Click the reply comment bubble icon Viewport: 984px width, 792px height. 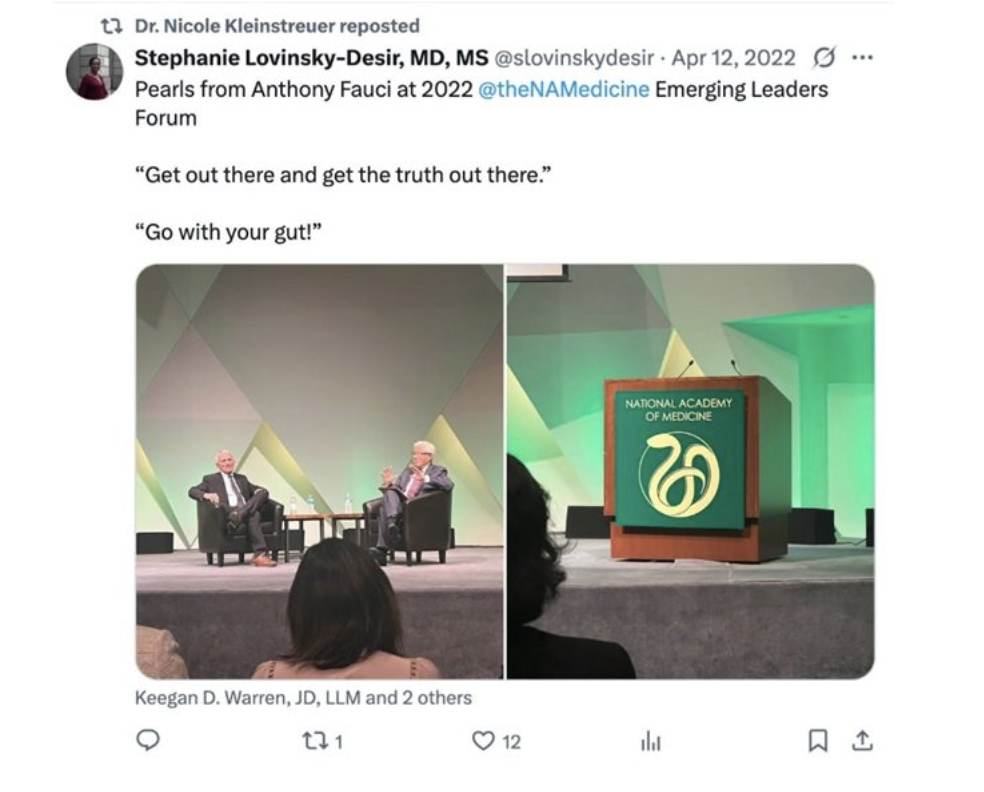tap(148, 741)
